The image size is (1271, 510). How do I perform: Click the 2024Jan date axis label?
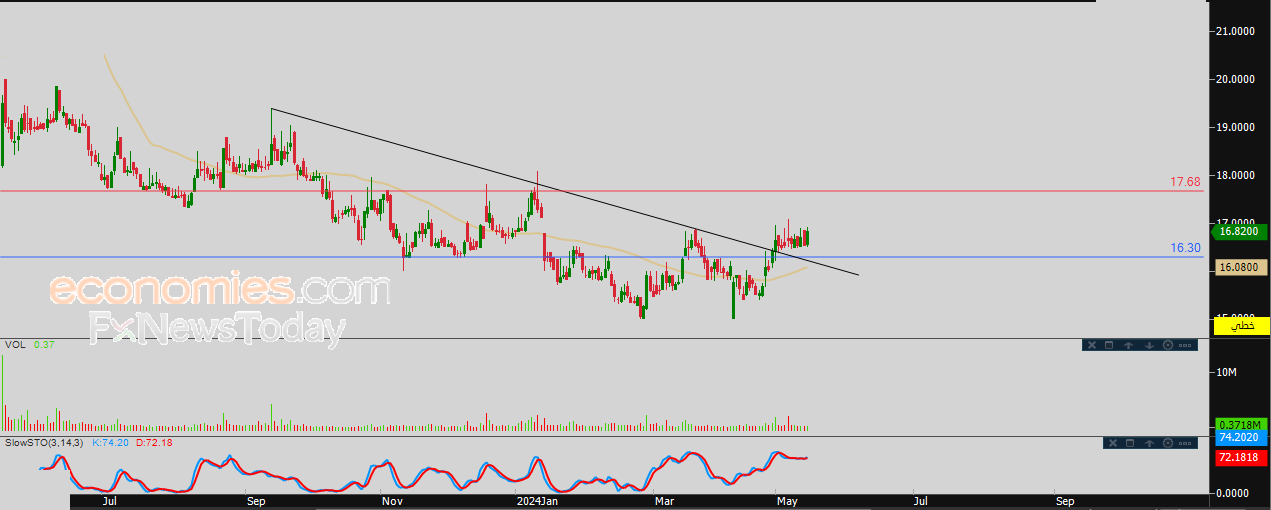coord(537,501)
